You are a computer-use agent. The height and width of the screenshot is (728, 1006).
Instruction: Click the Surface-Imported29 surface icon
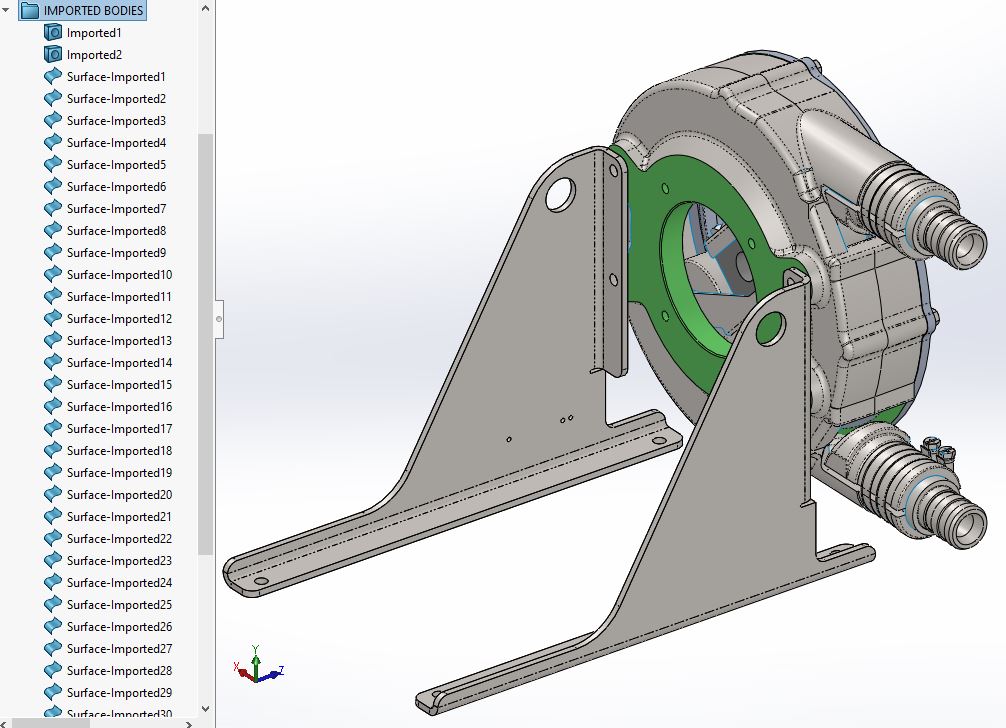pos(53,692)
